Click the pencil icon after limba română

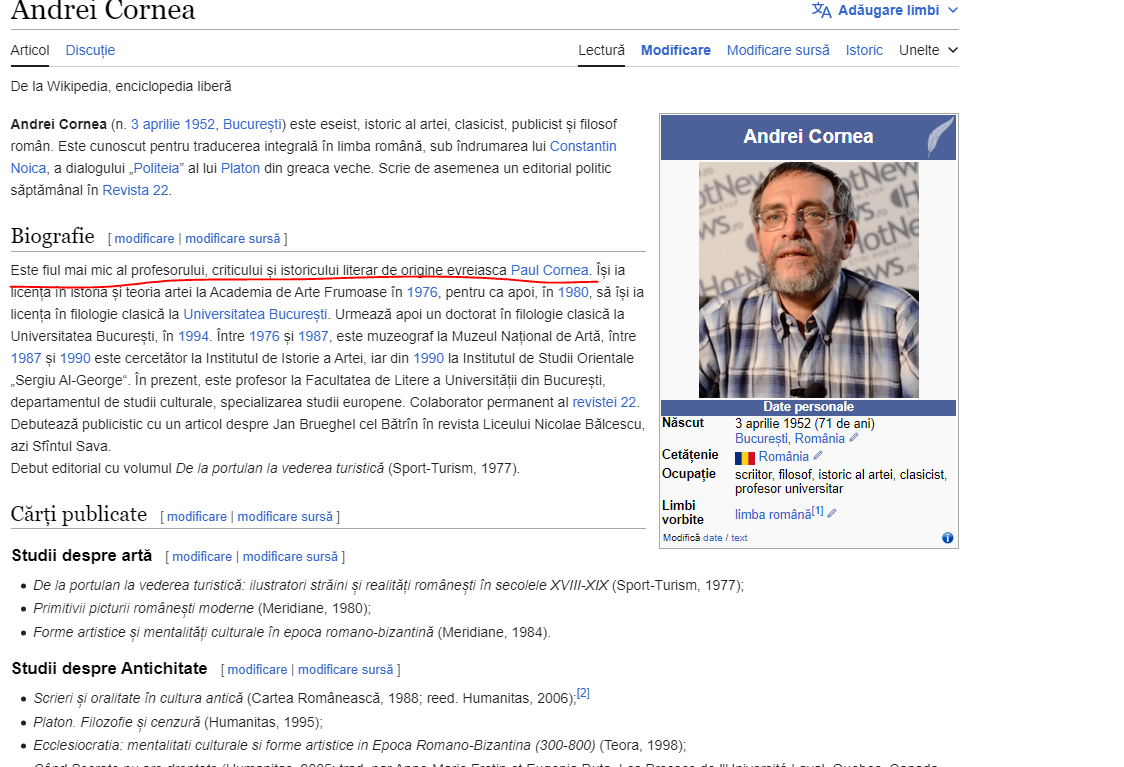click(x=832, y=514)
